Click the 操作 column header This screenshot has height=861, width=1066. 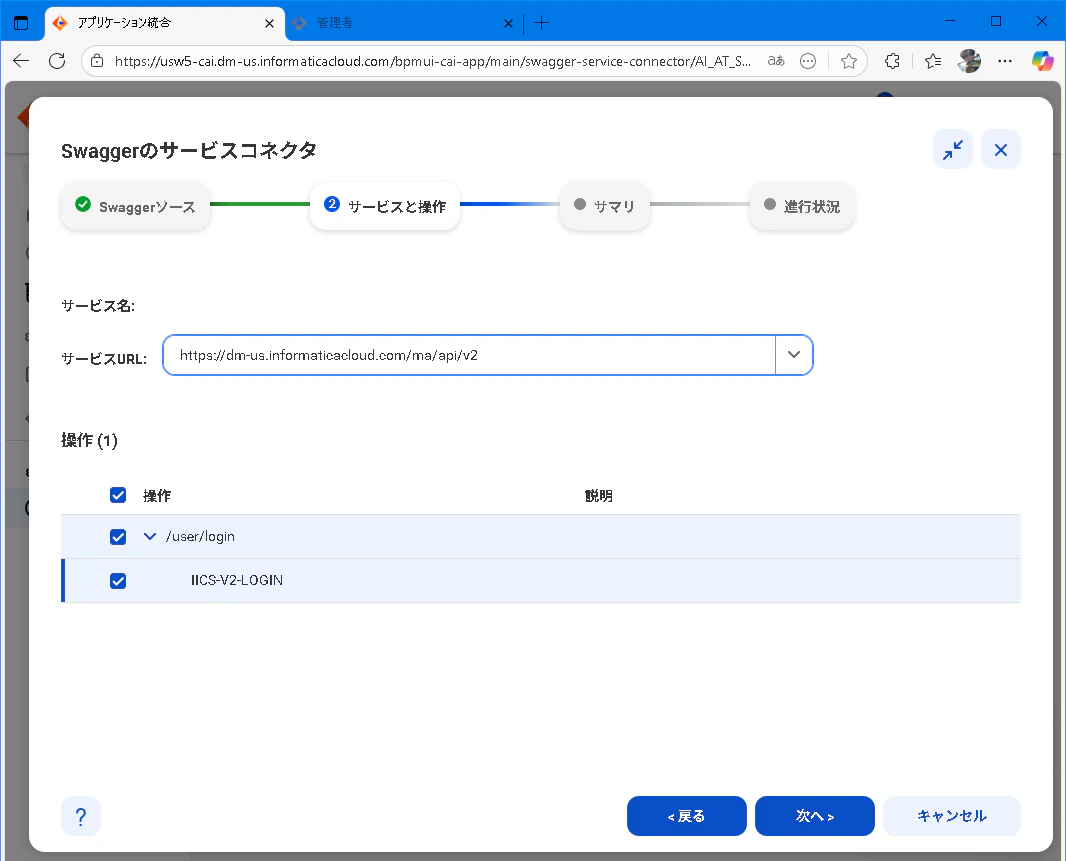(156, 496)
